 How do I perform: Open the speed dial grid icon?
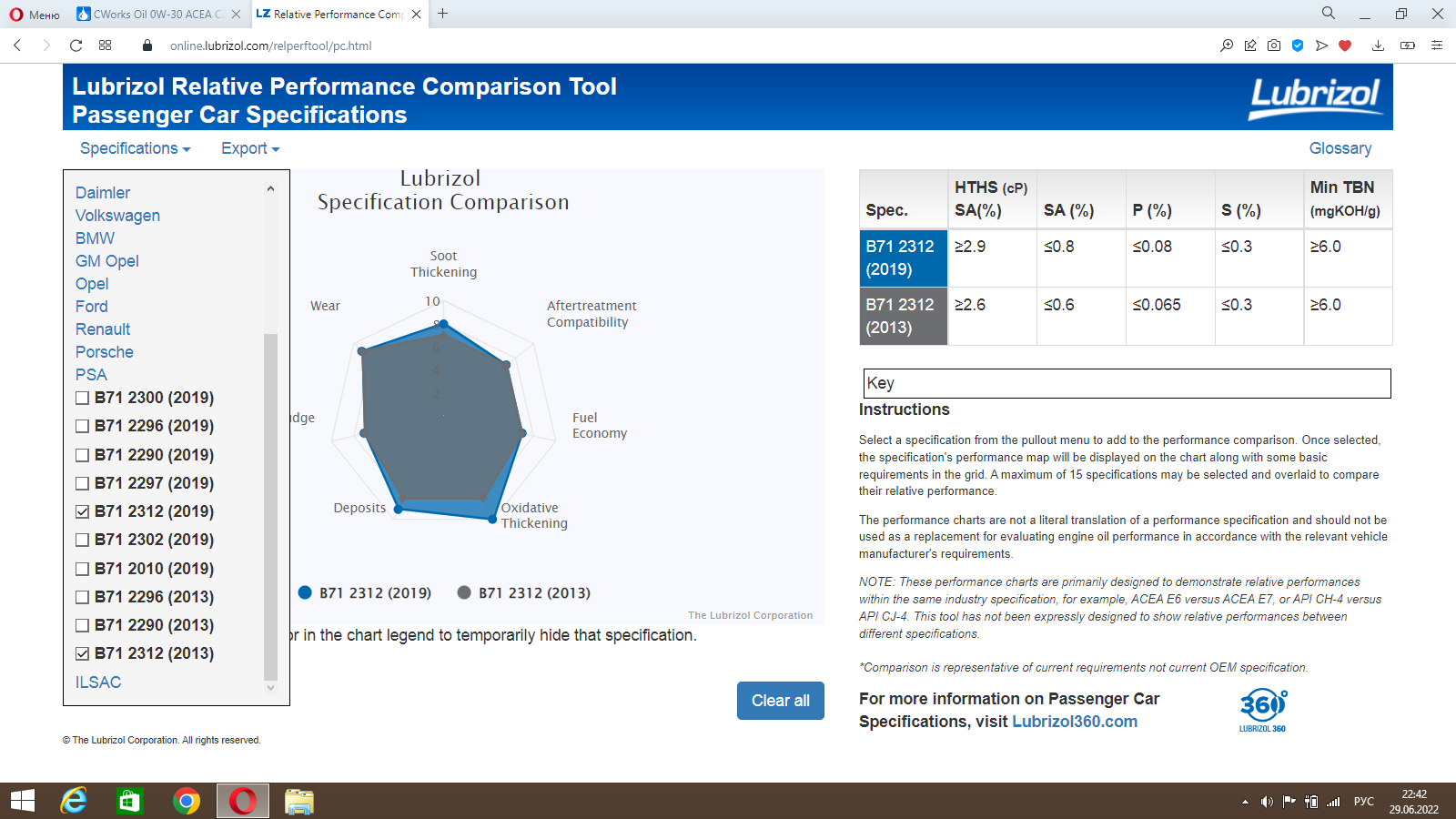tap(106, 45)
